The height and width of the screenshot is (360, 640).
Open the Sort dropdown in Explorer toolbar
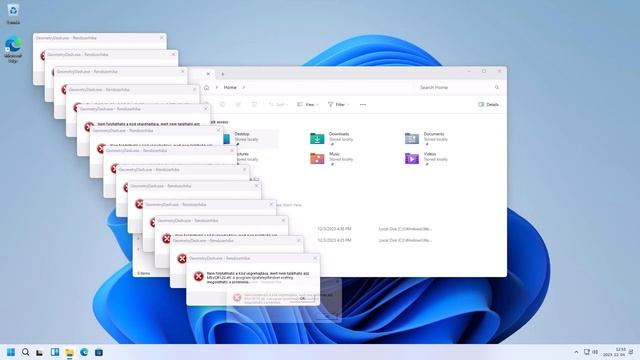(x=278, y=104)
